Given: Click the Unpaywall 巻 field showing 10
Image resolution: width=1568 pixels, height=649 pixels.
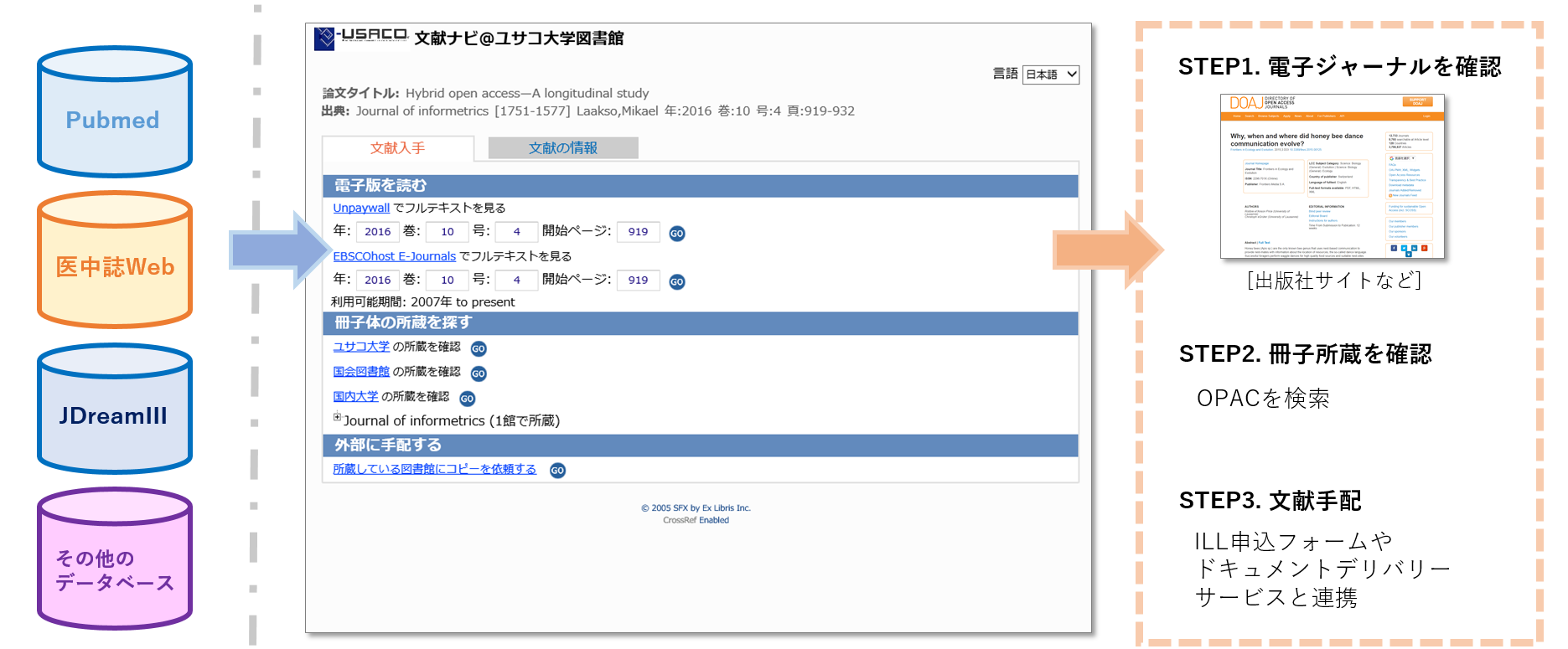Looking at the screenshot, I should click(448, 232).
